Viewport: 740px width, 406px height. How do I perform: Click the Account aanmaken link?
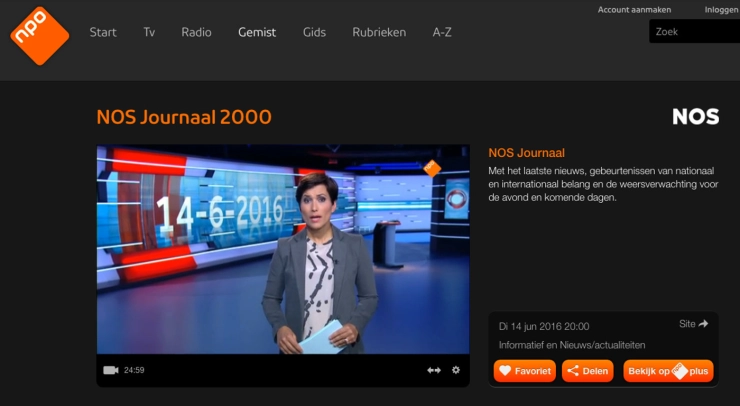point(634,10)
